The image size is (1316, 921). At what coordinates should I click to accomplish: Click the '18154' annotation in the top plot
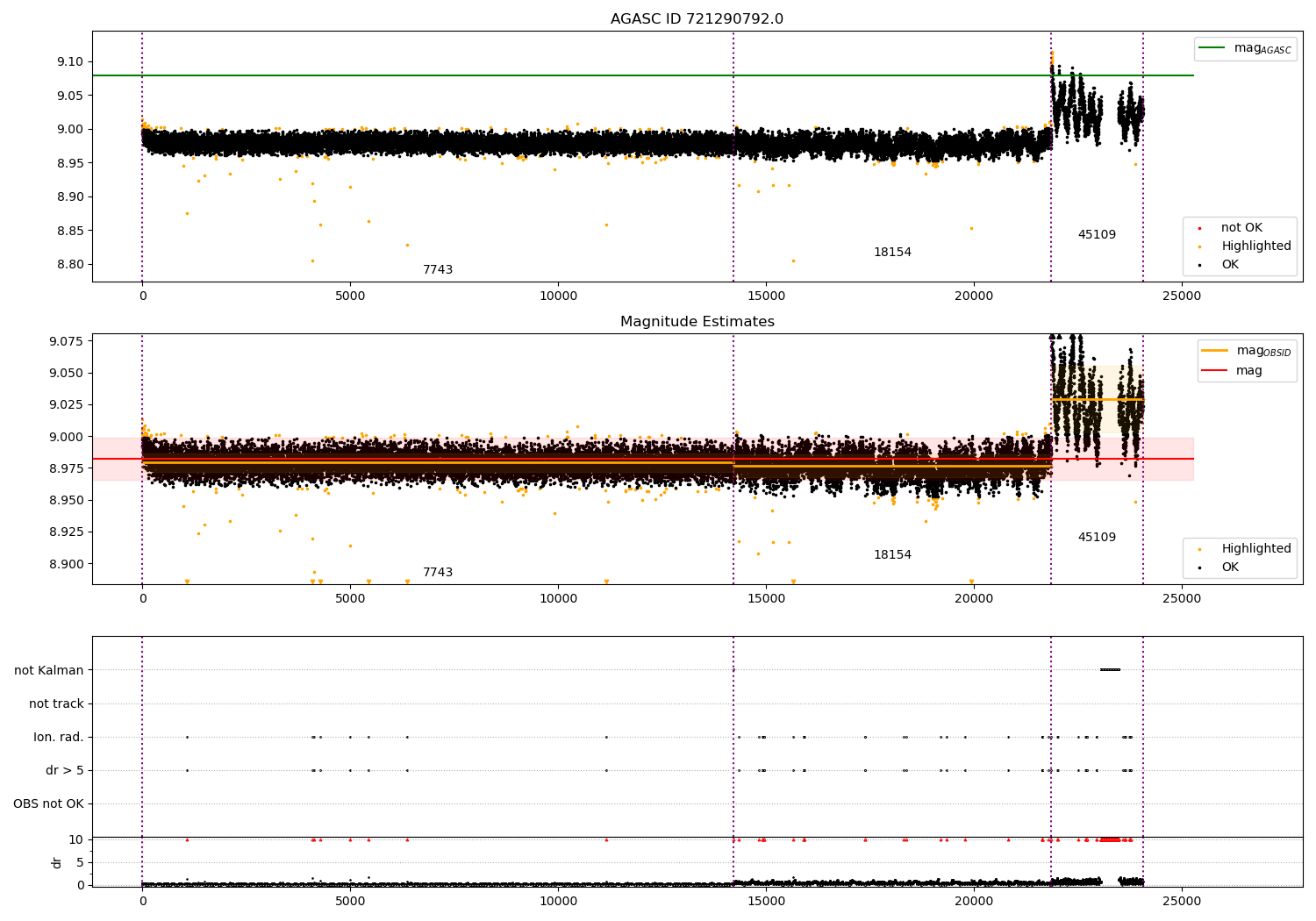892,253
